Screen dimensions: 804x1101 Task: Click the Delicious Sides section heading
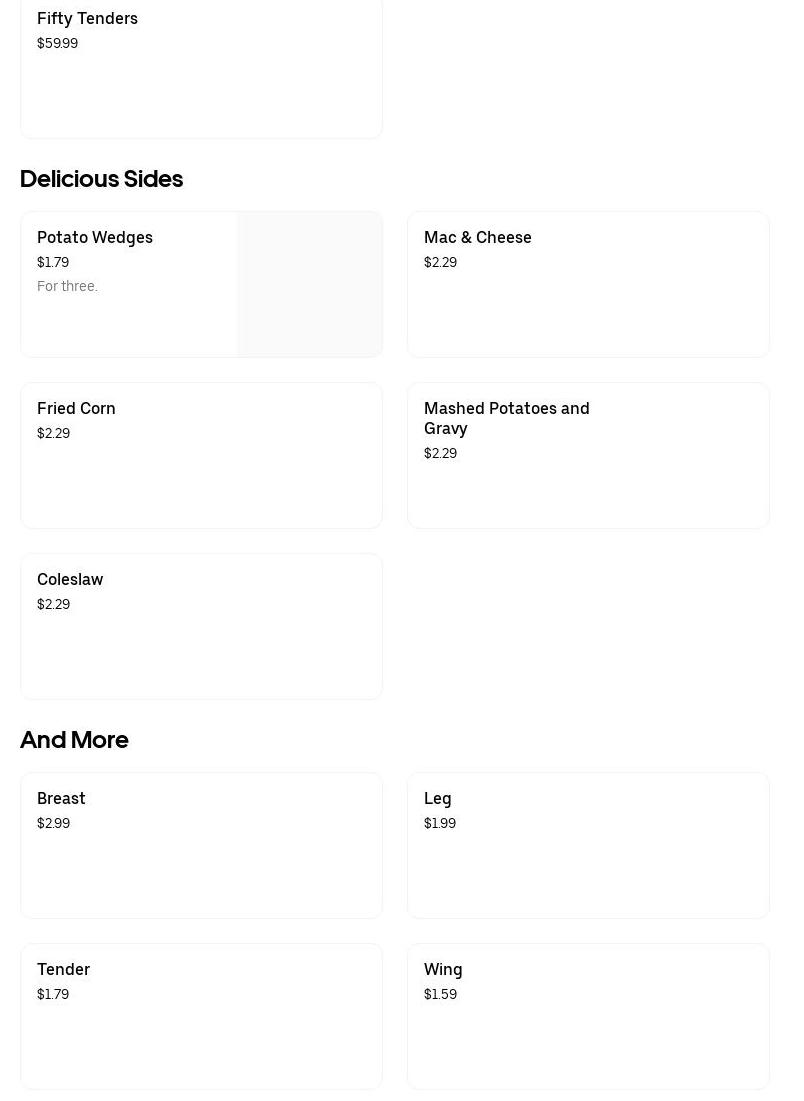point(101,179)
